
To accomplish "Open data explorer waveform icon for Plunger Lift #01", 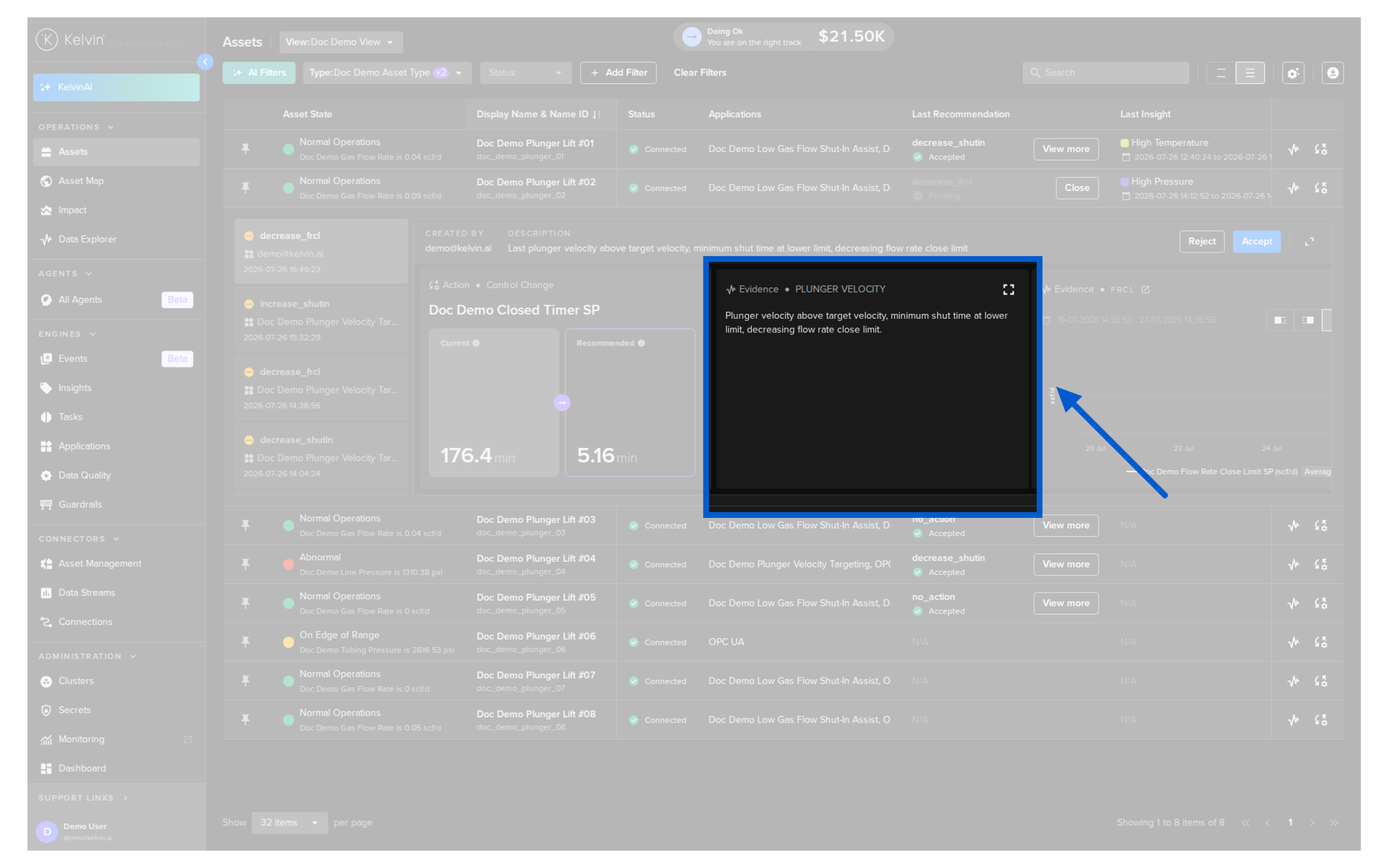I will click(1294, 150).
